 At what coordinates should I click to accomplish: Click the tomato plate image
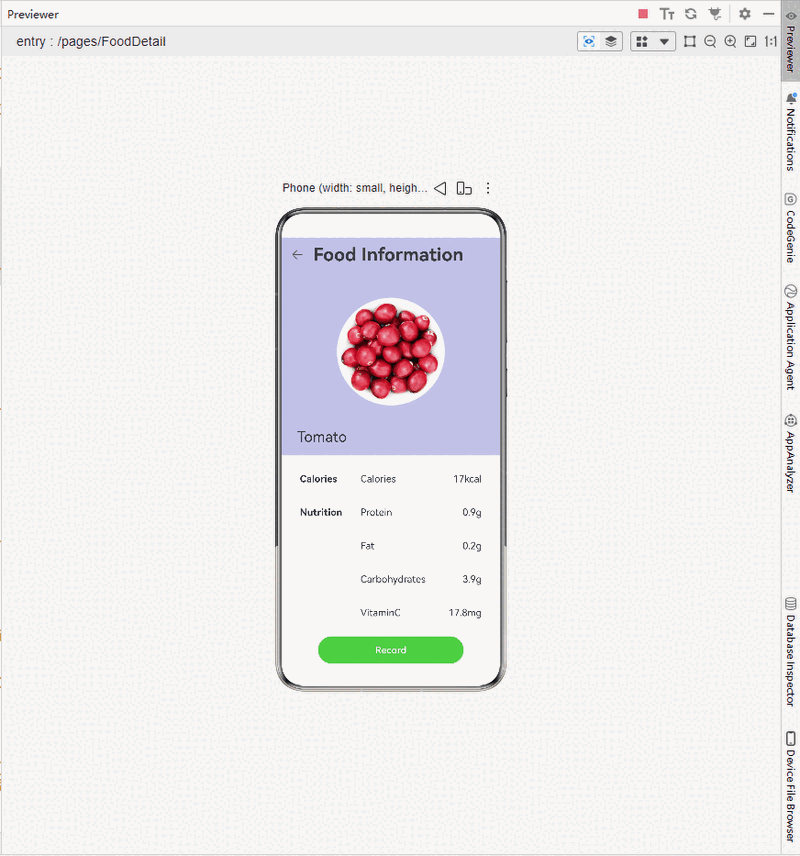click(x=390, y=351)
